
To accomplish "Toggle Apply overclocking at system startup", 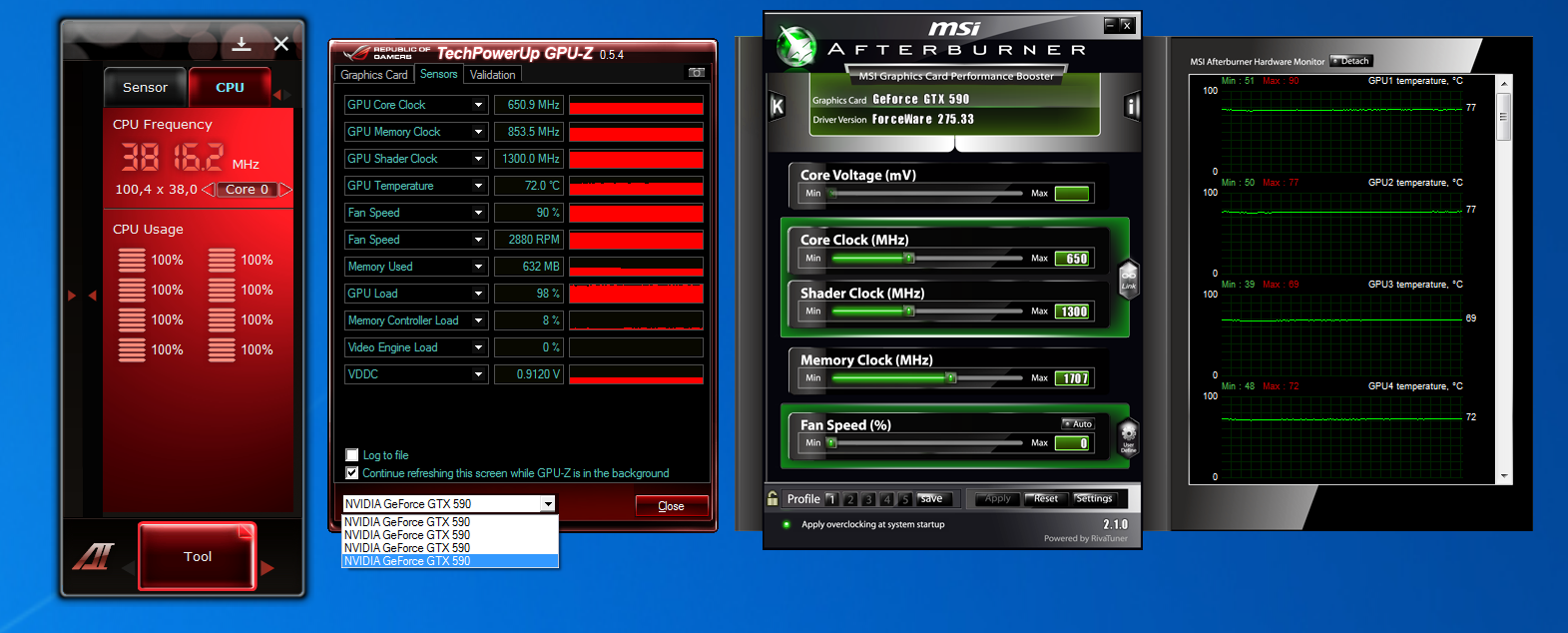I will 786,524.
